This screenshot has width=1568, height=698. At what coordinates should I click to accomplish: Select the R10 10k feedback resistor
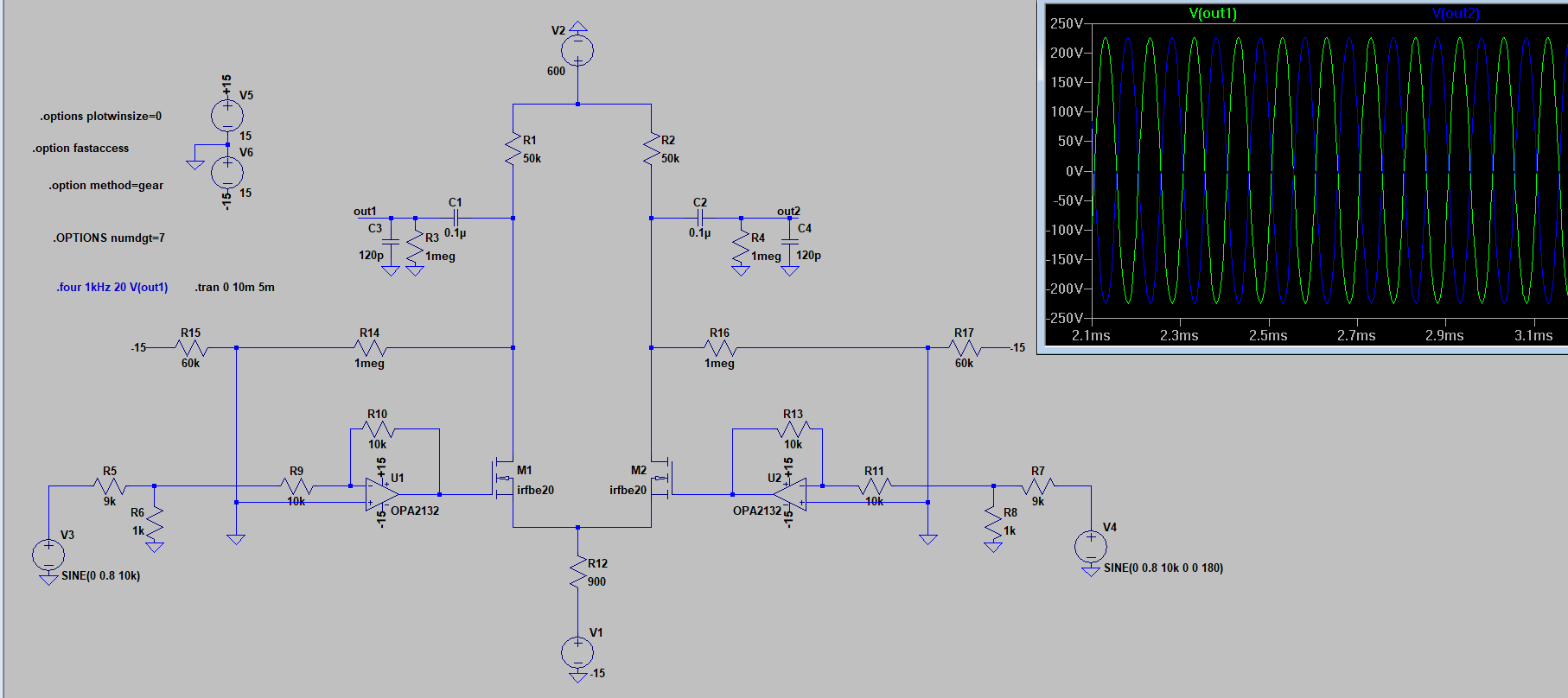pos(377,429)
